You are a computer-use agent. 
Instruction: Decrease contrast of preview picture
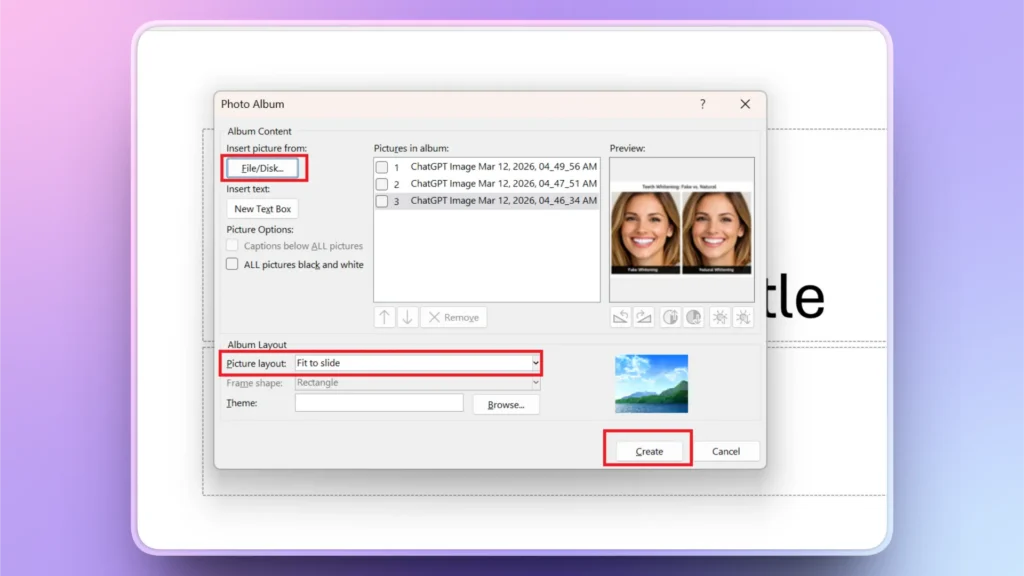(694, 317)
